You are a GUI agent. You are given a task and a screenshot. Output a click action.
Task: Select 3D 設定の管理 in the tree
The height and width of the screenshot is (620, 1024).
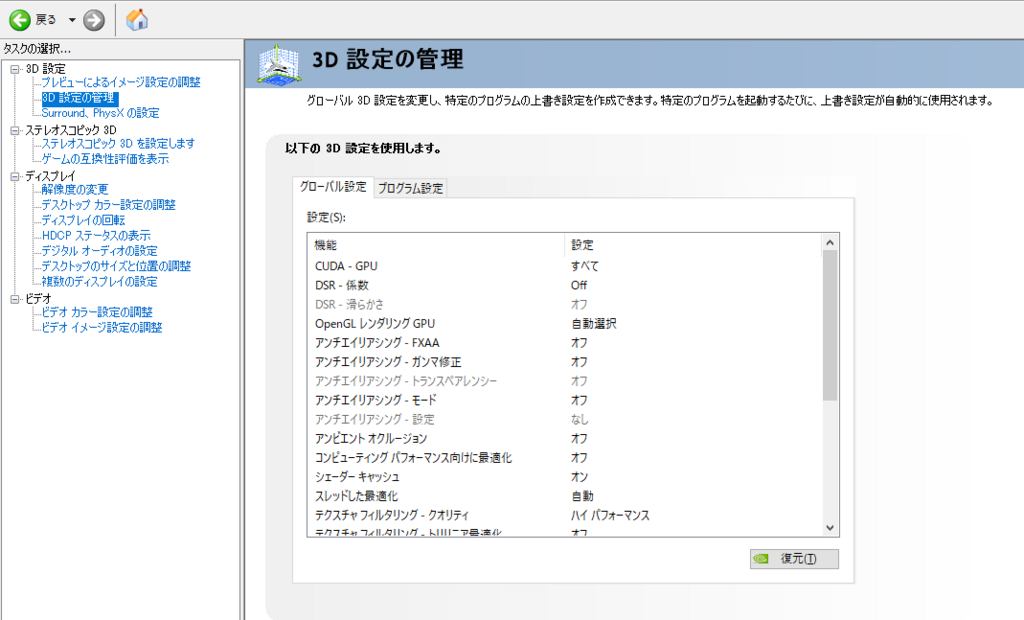(x=78, y=98)
